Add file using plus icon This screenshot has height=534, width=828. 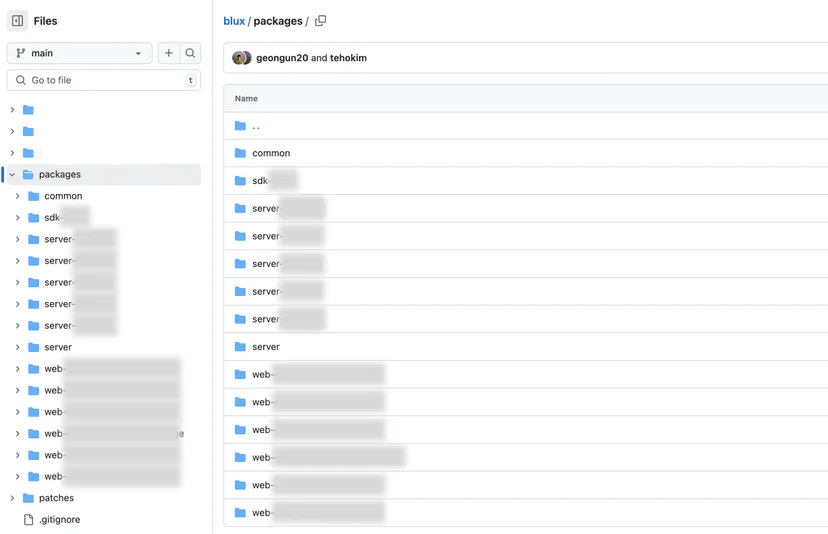pos(168,53)
